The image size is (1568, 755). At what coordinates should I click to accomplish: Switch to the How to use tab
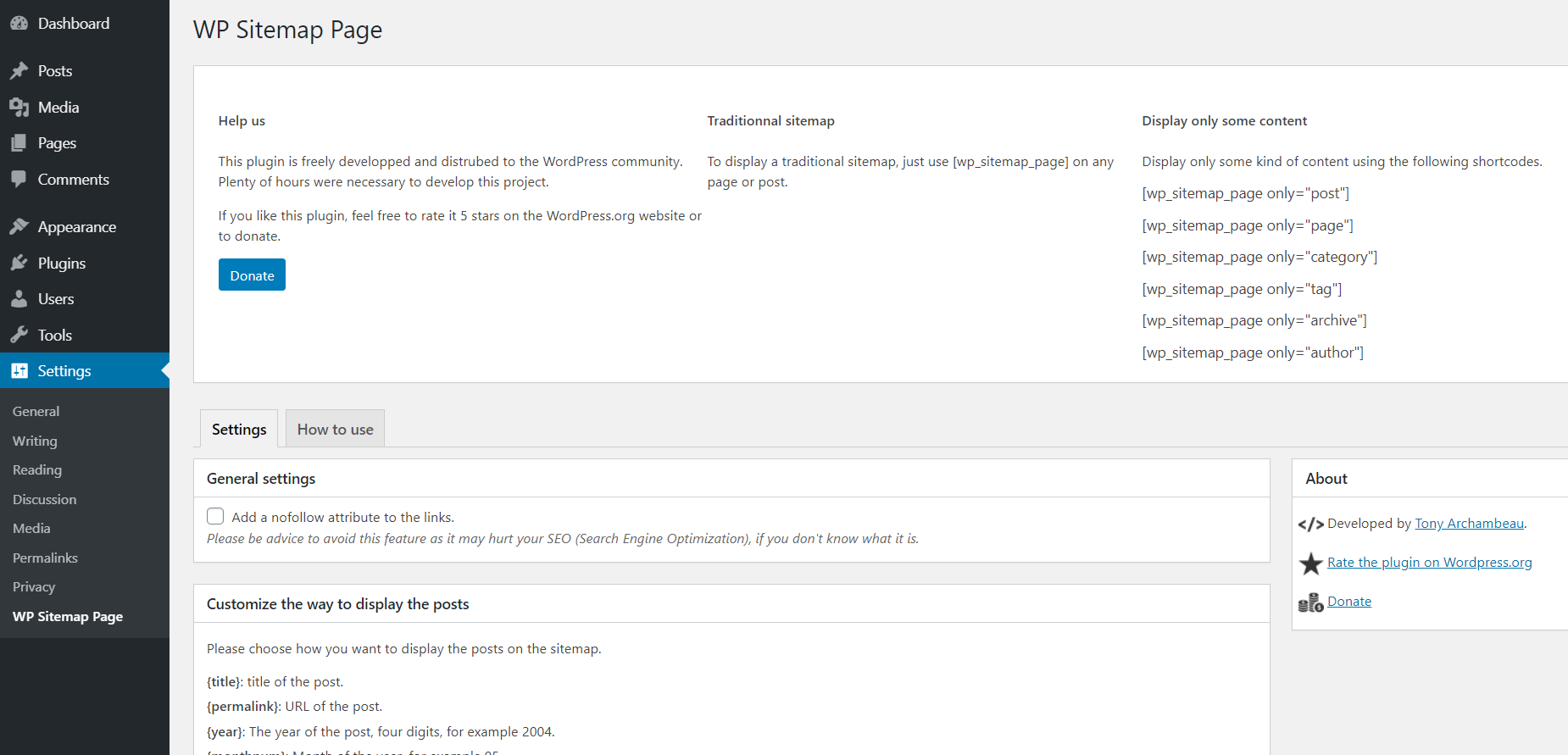(335, 429)
